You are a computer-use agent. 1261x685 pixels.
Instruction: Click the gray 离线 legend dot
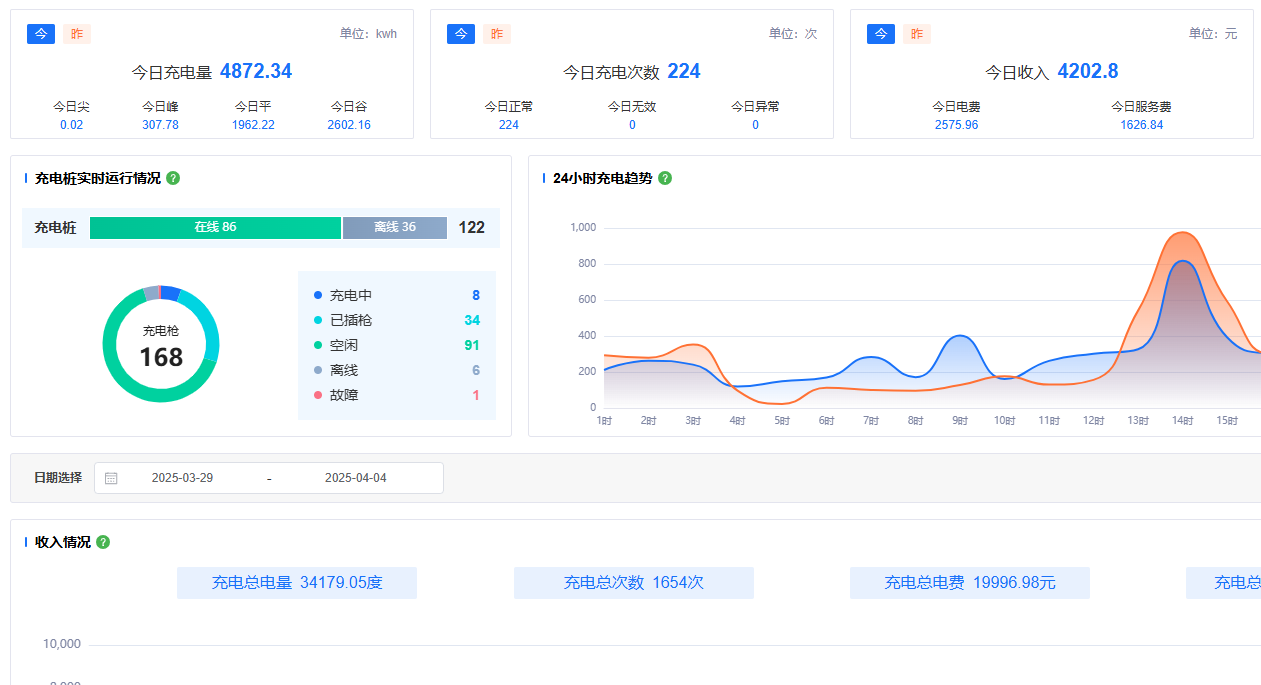[317, 370]
